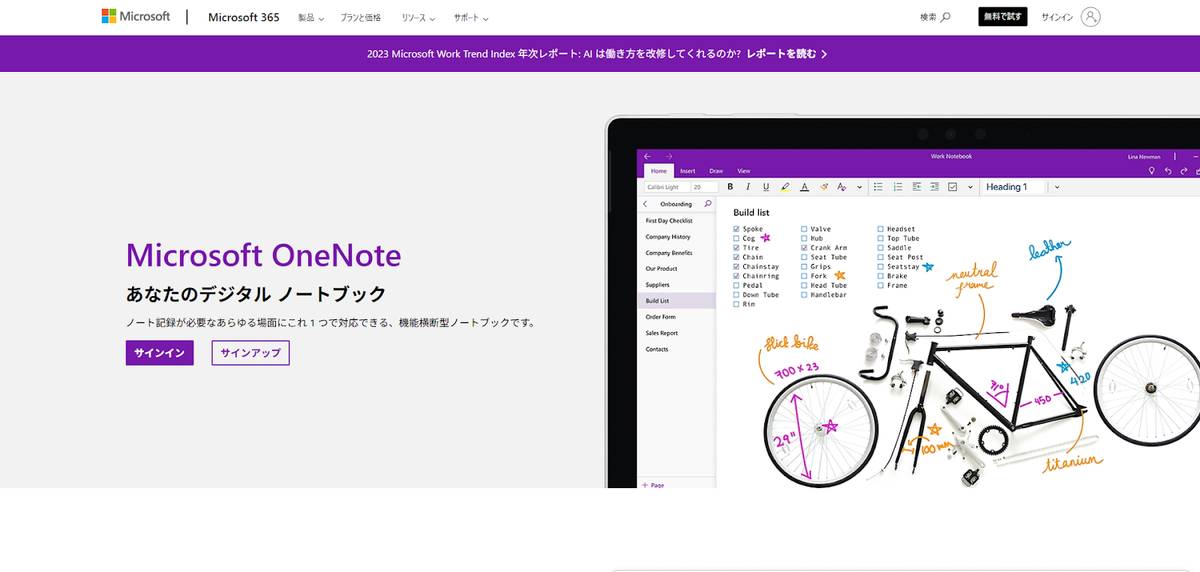
Task: Expand the 製品 dropdown menu
Action: tap(311, 18)
